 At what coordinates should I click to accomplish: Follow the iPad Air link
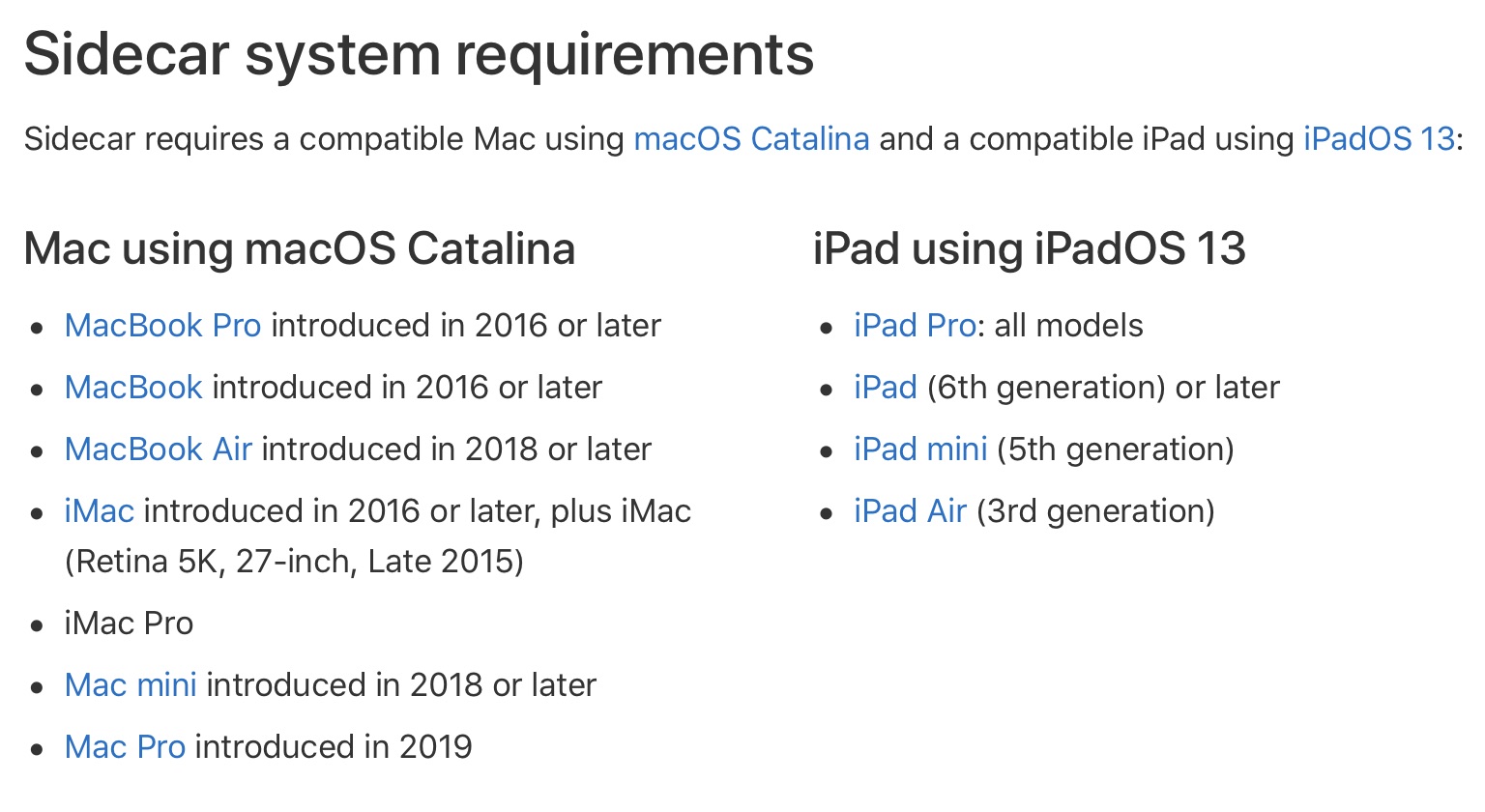point(910,511)
